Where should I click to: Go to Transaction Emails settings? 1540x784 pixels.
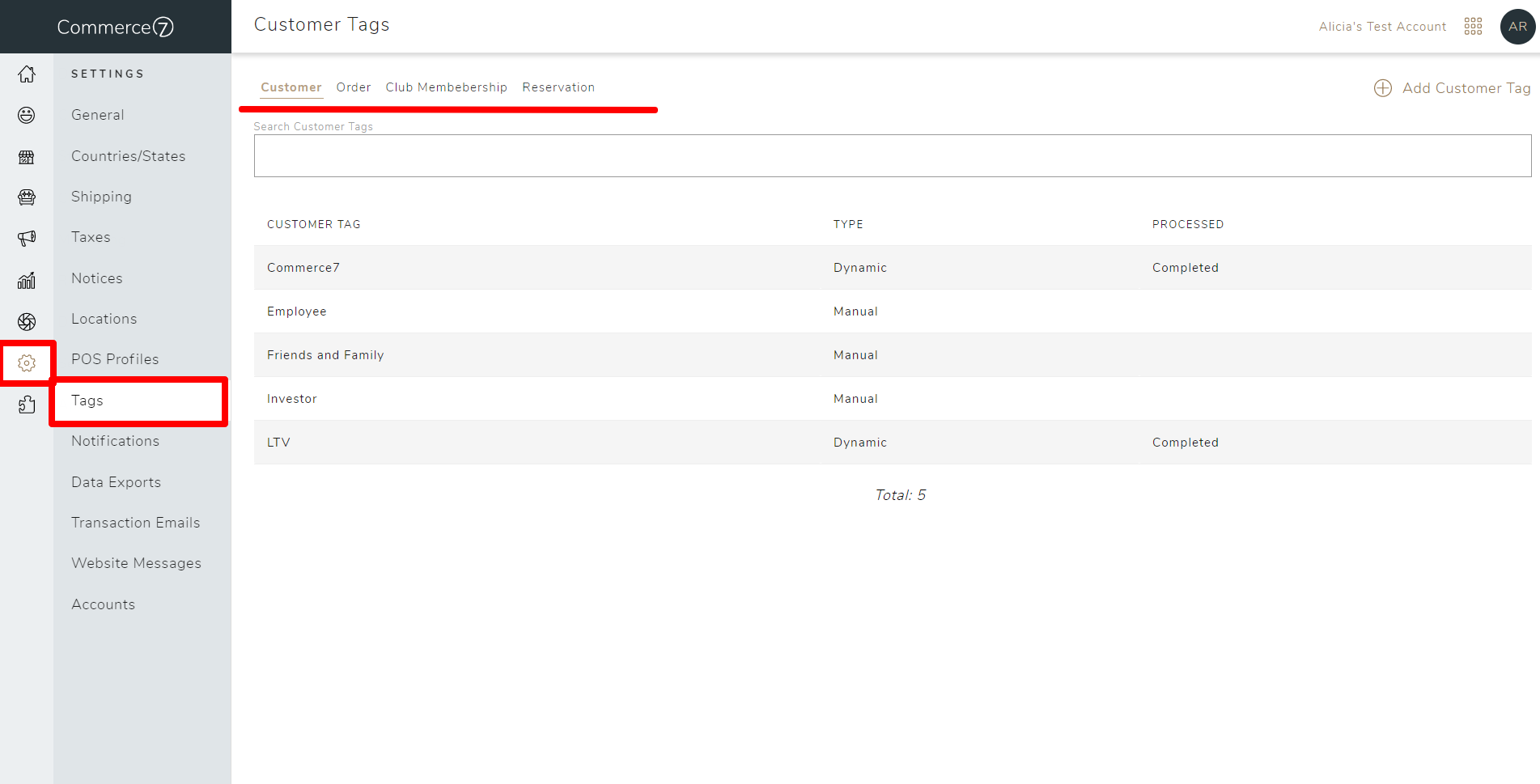click(x=135, y=522)
